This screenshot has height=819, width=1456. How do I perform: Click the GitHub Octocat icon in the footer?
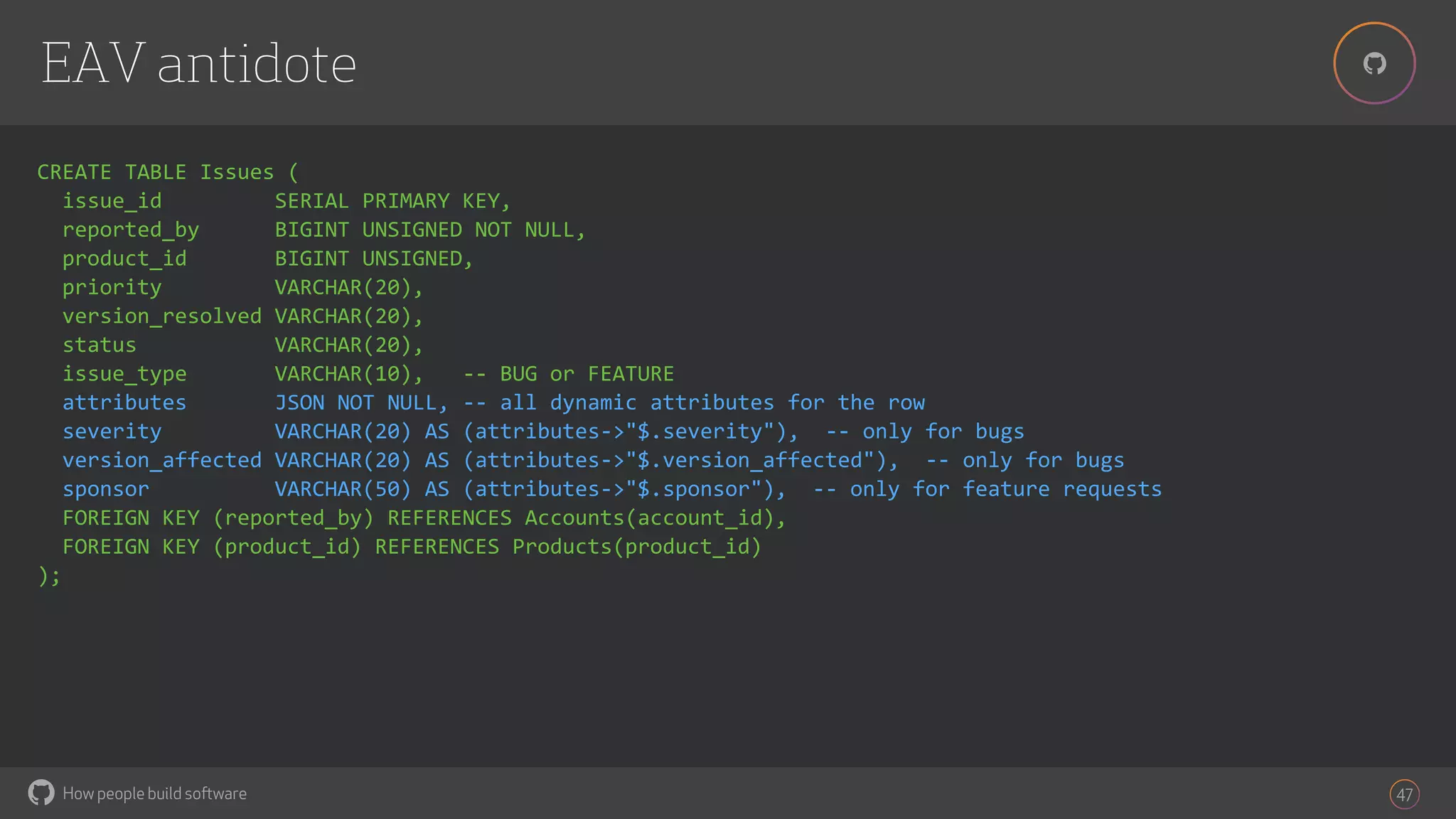tap(41, 793)
